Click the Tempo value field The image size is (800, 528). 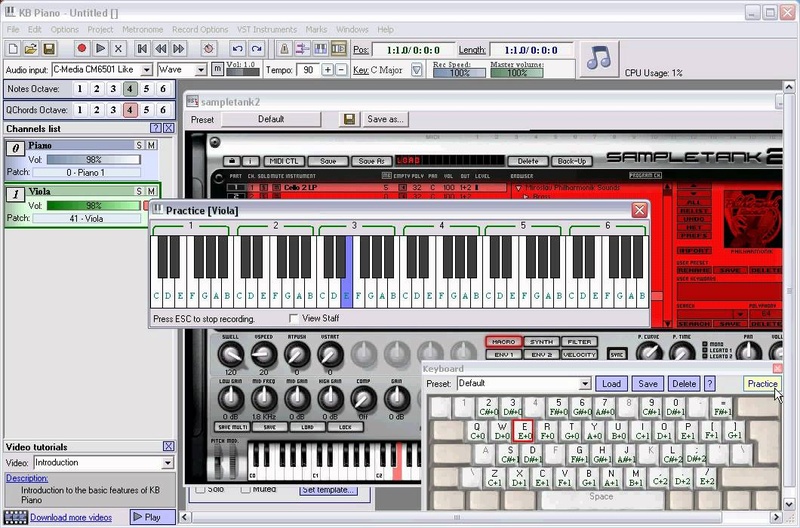click(308, 70)
